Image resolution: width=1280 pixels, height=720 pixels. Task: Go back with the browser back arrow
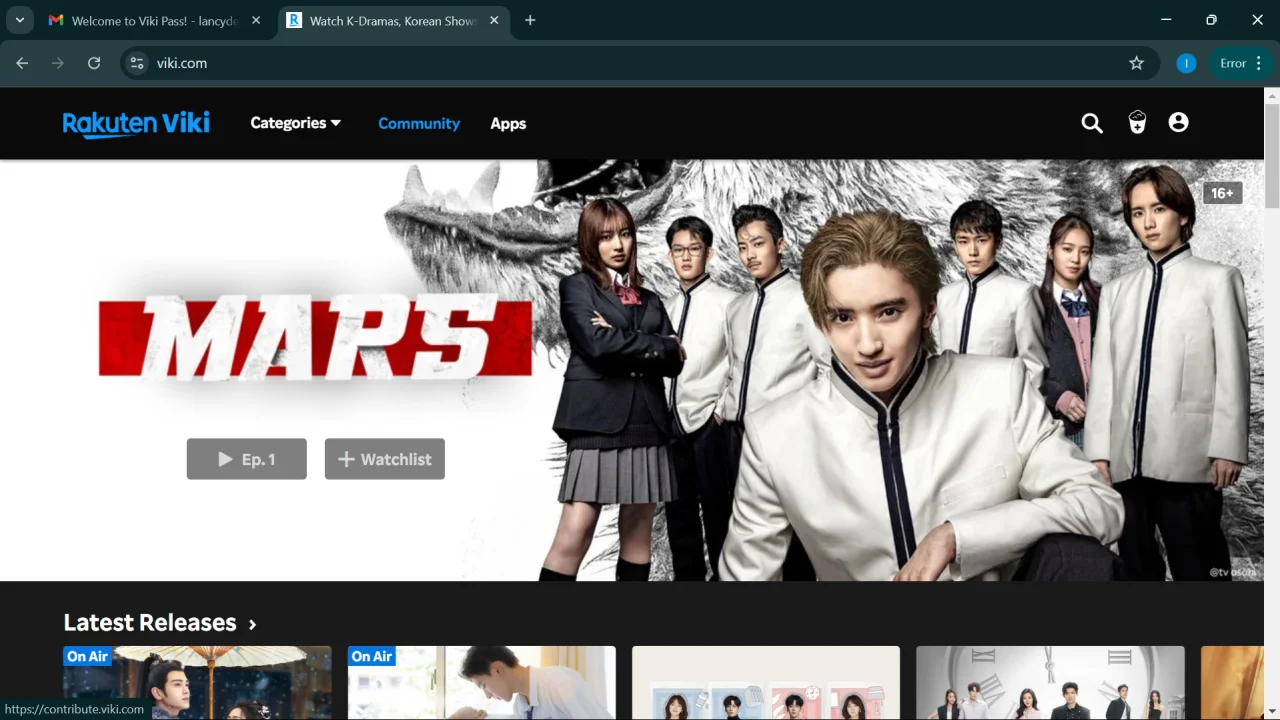coord(22,63)
